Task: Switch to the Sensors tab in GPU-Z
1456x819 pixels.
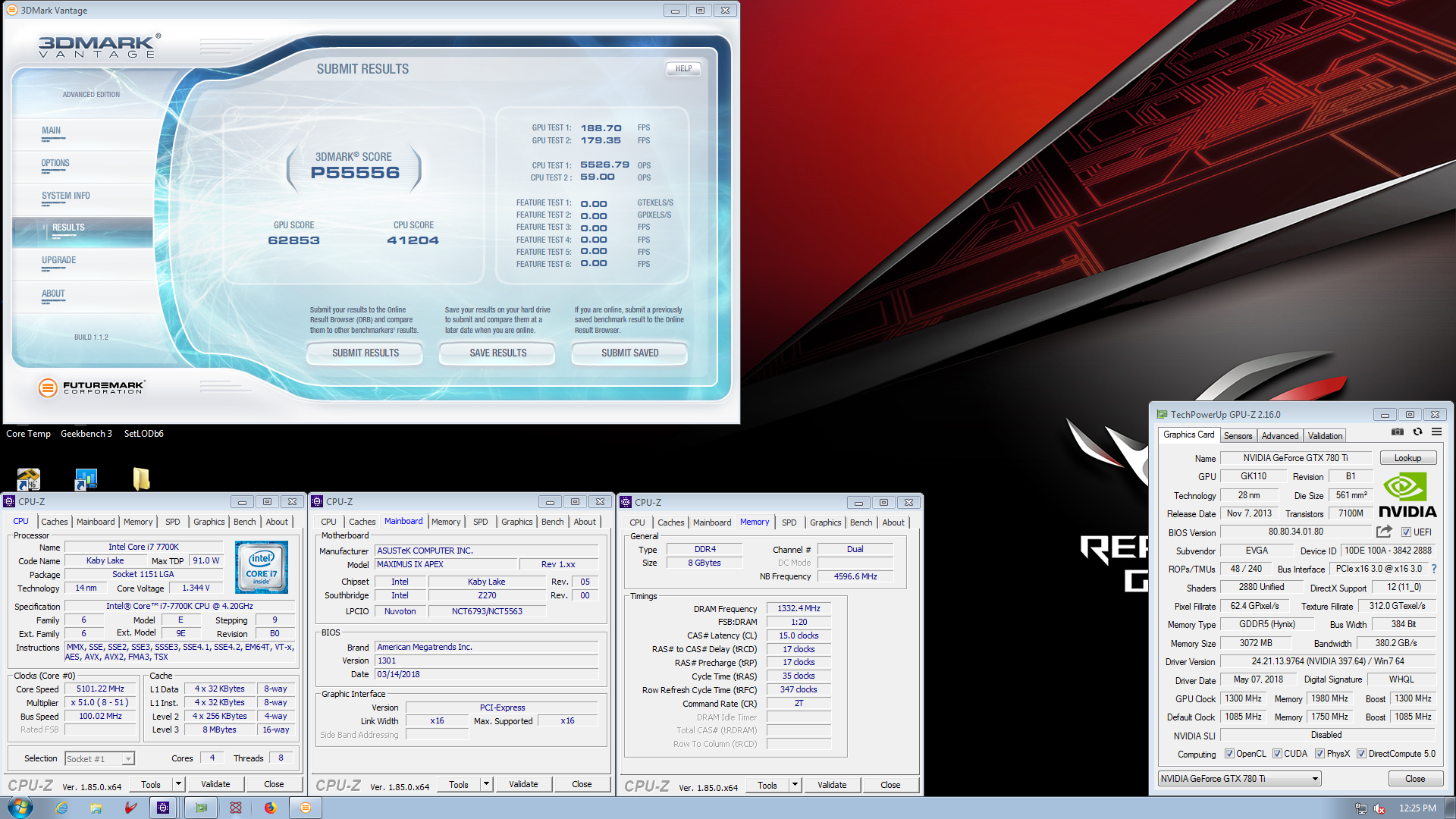Action: coord(1238,436)
